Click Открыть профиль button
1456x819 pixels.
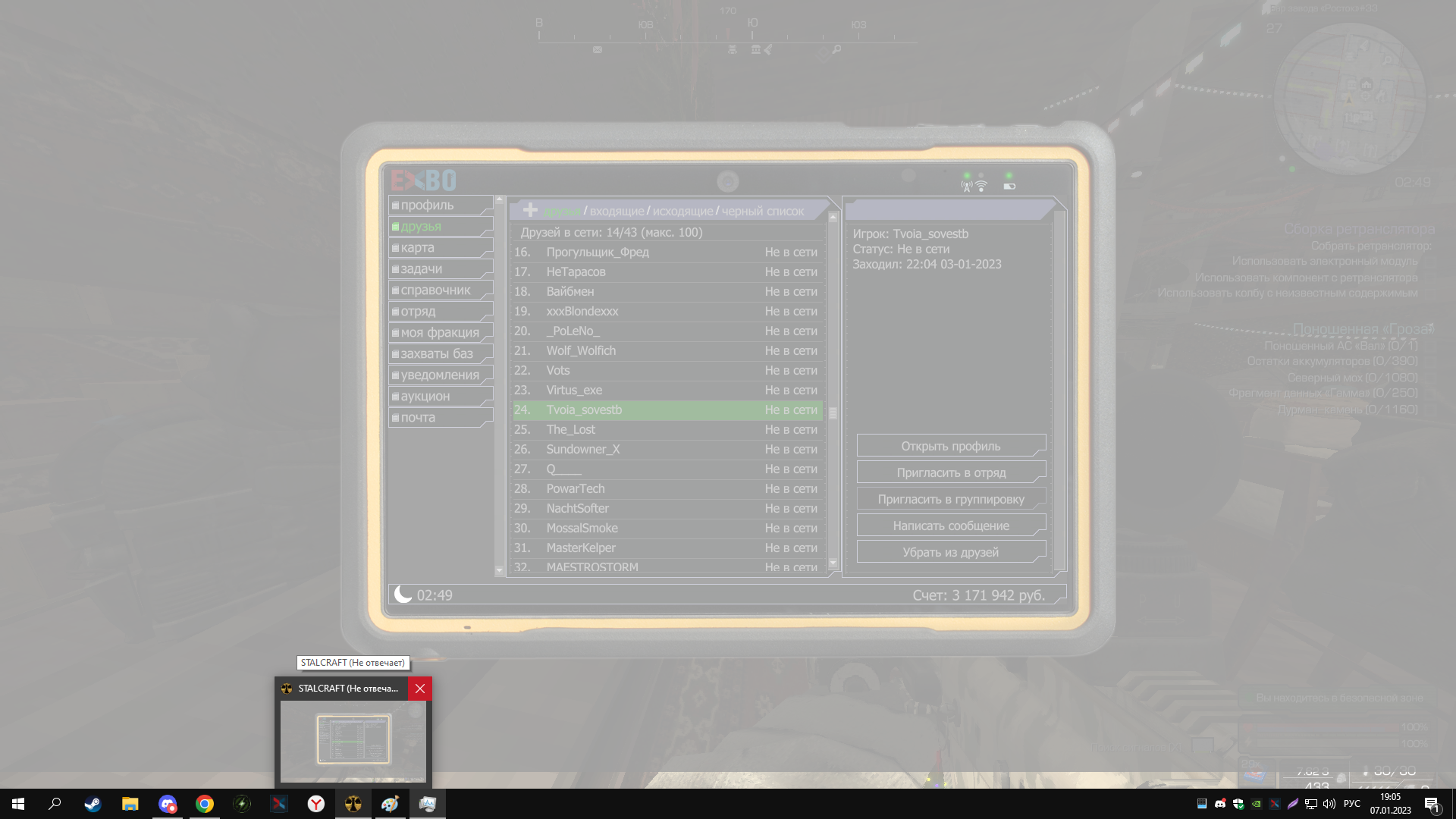[951, 446]
